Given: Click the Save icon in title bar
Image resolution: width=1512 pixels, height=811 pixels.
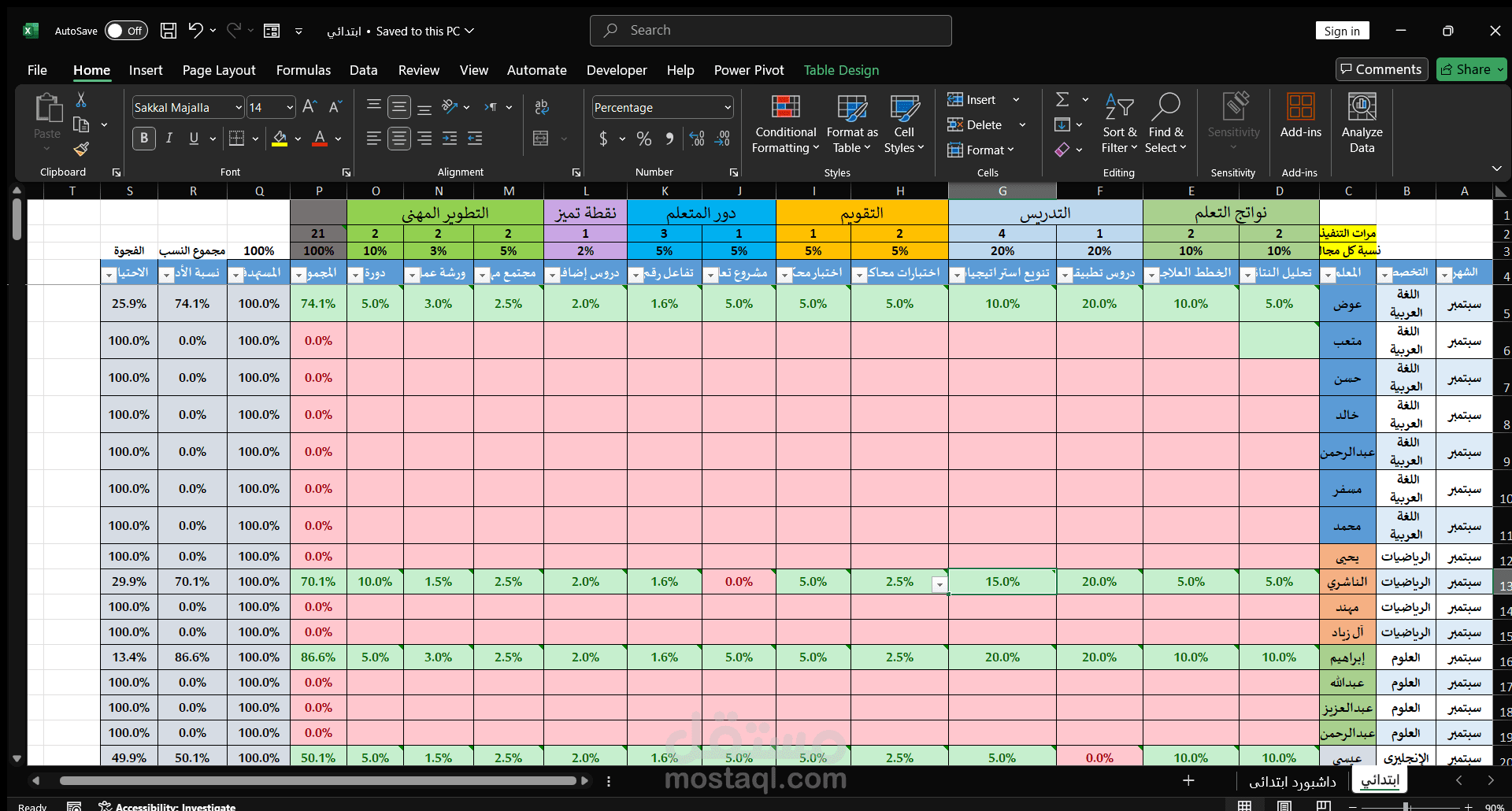Looking at the screenshot, I should pos(169,31).
